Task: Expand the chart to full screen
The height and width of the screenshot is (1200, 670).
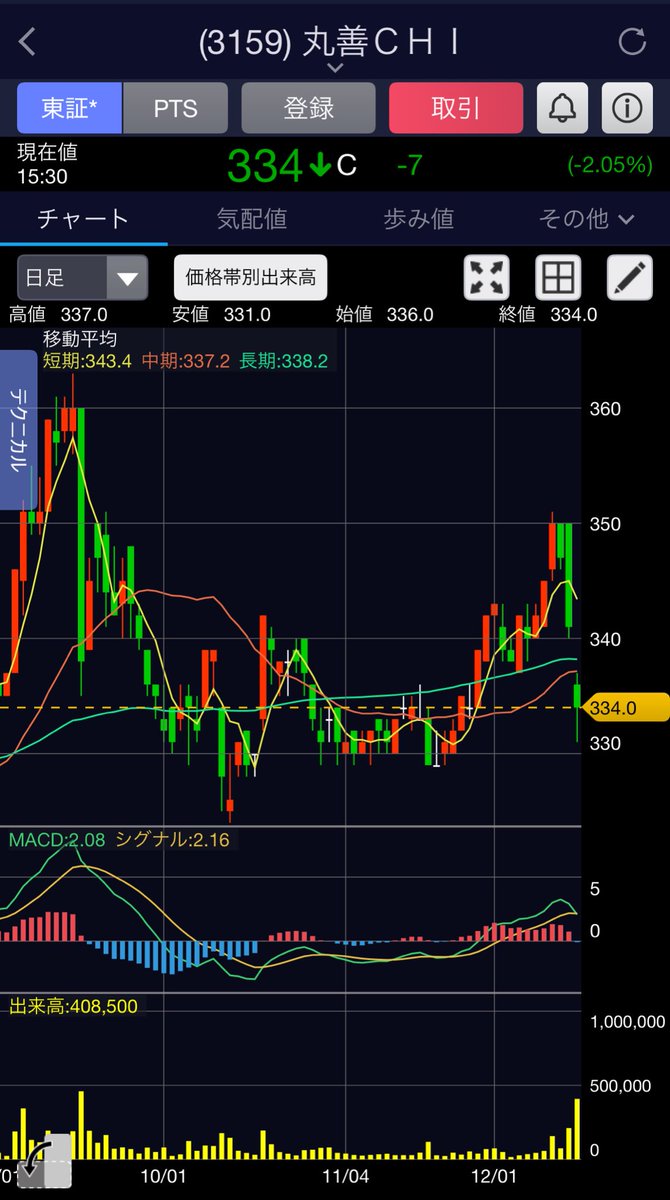Action: [487, 278]
